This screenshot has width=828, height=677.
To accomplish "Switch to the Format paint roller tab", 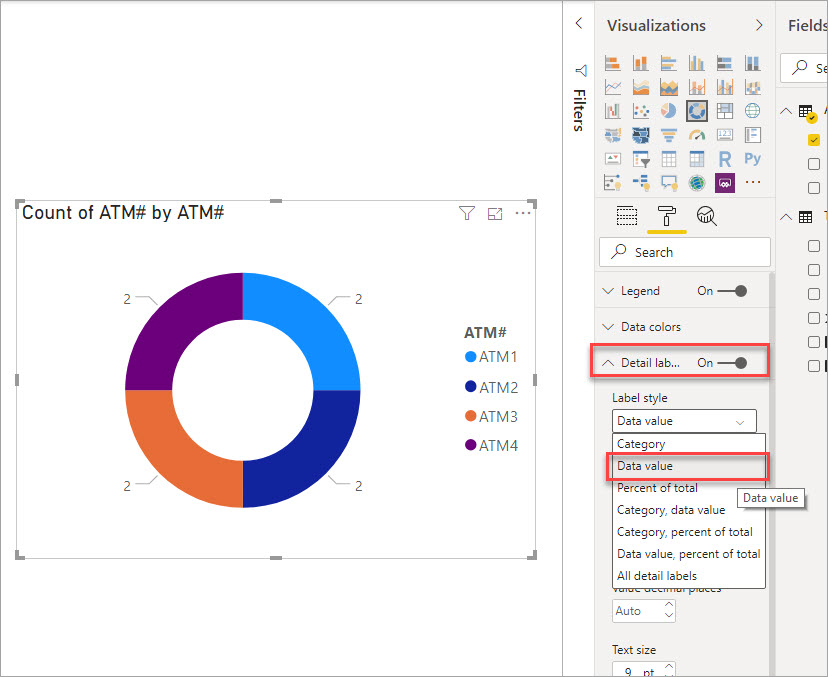I will pyautogui.click(x=666, y=216).
